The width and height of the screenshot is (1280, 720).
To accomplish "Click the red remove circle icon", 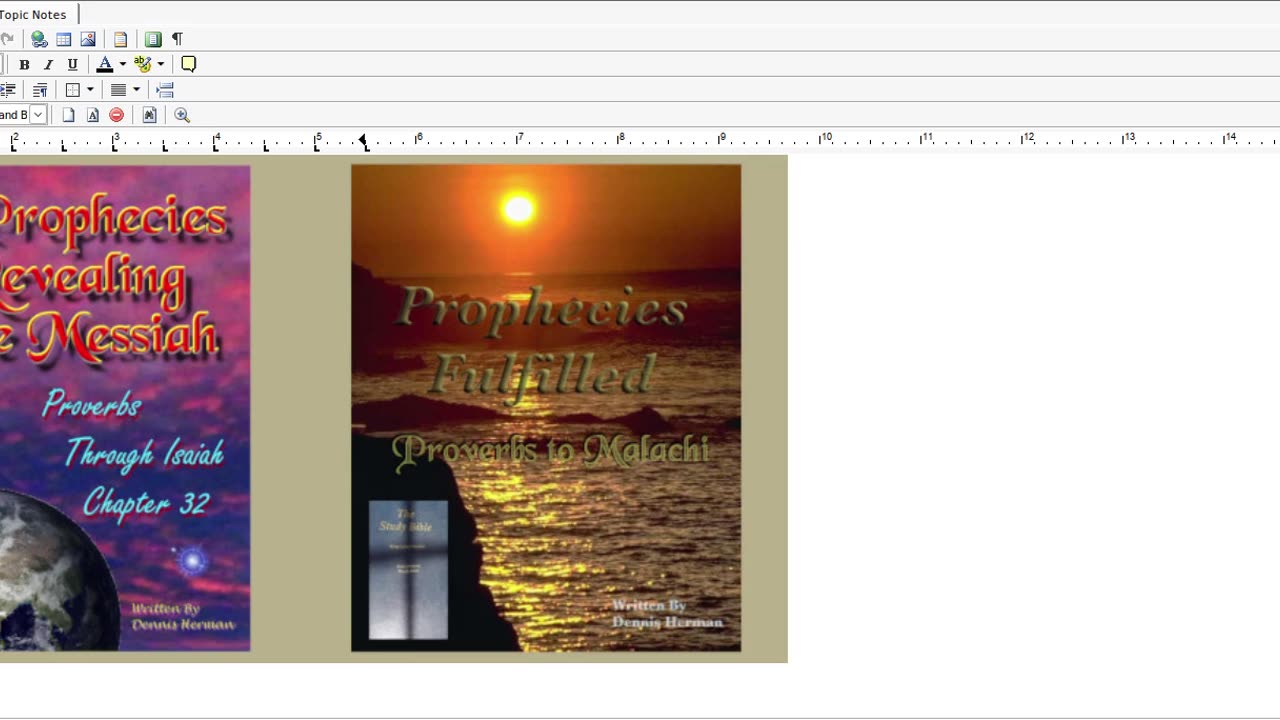I will point(117,115).
